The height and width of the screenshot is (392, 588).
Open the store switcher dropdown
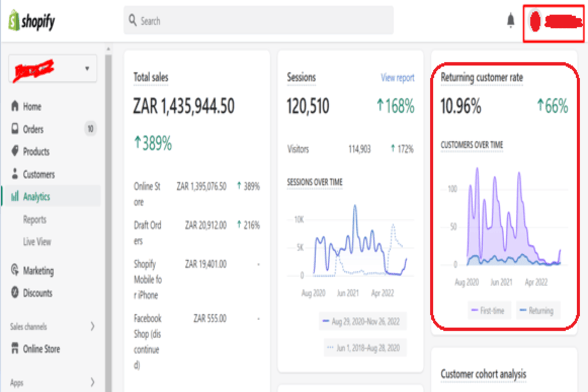point(52,69)
